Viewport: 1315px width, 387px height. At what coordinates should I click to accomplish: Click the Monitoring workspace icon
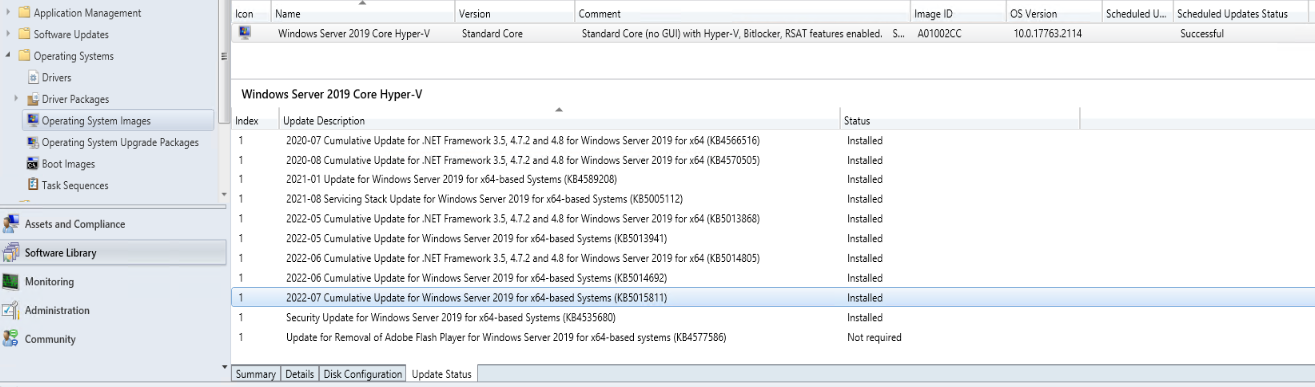[x=11, y=282]
